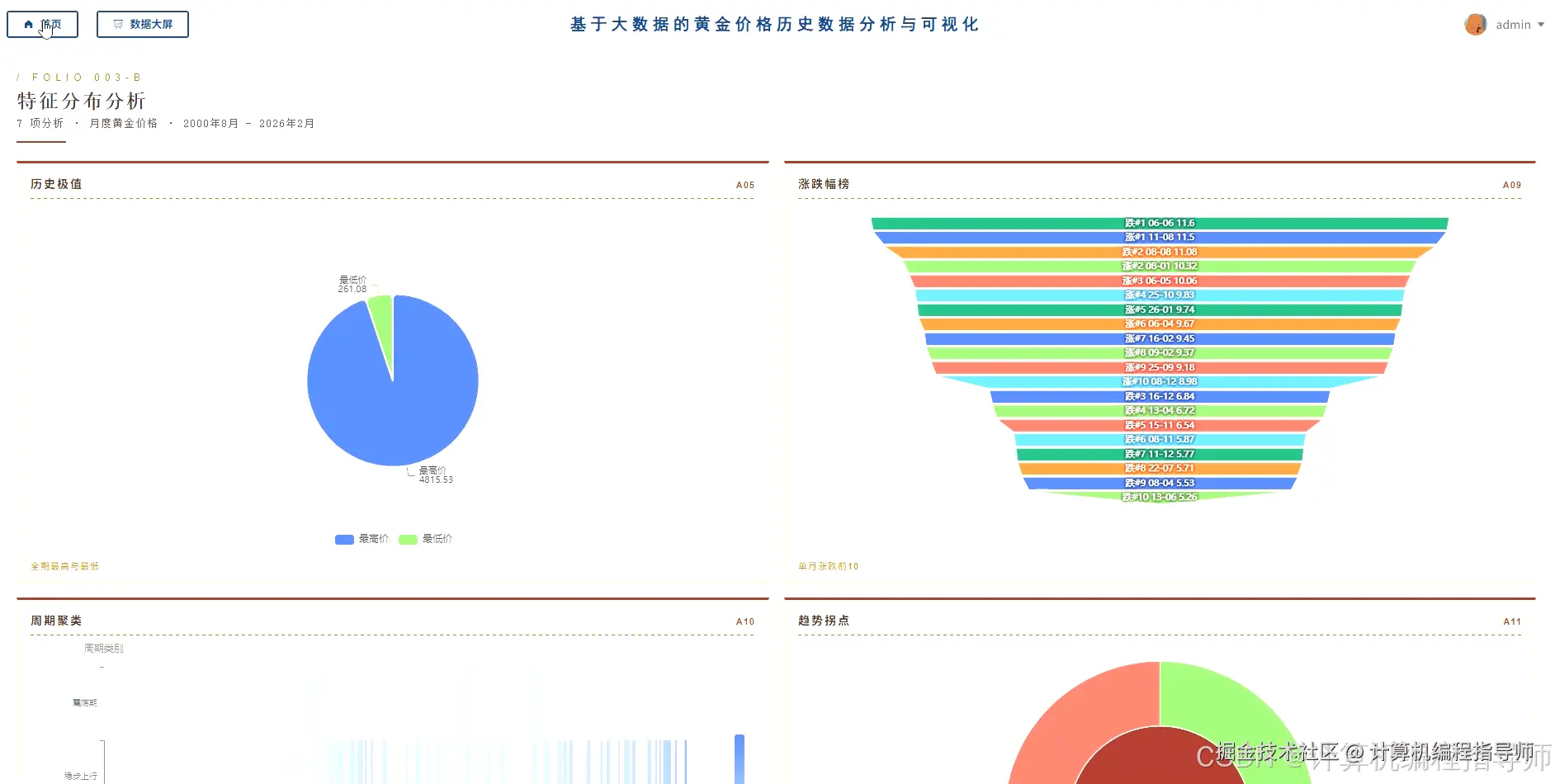Select funnel bar 涨#6 06-04 9.67
The width and height of the screenshot is (1555, 784).
point(1160,324)
